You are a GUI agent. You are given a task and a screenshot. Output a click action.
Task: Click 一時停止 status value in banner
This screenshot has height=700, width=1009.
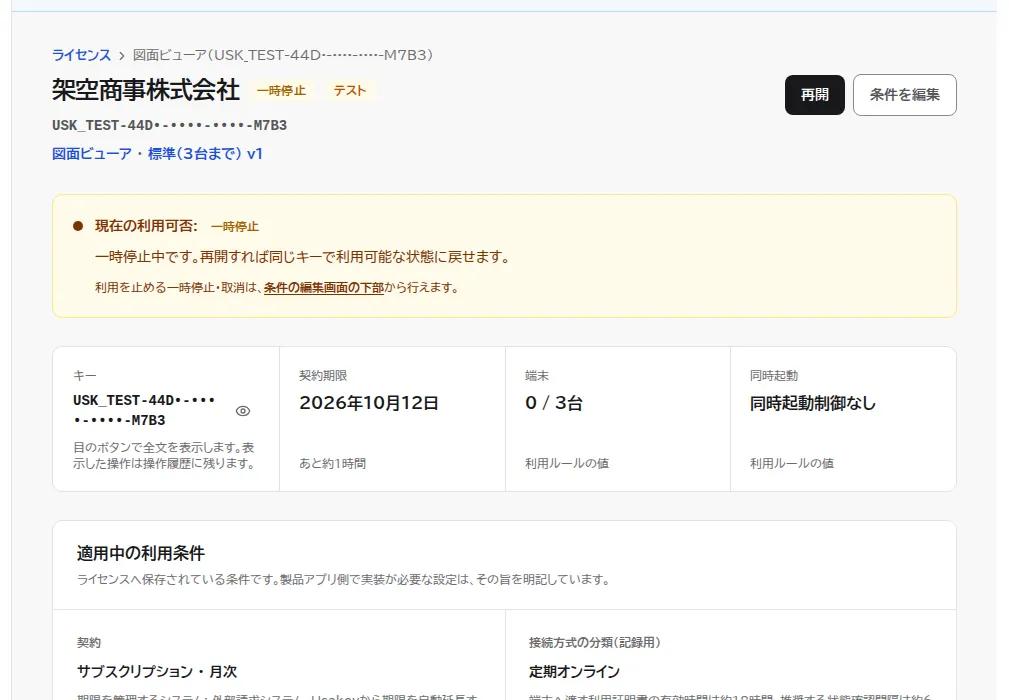click(x=234, y=226)
